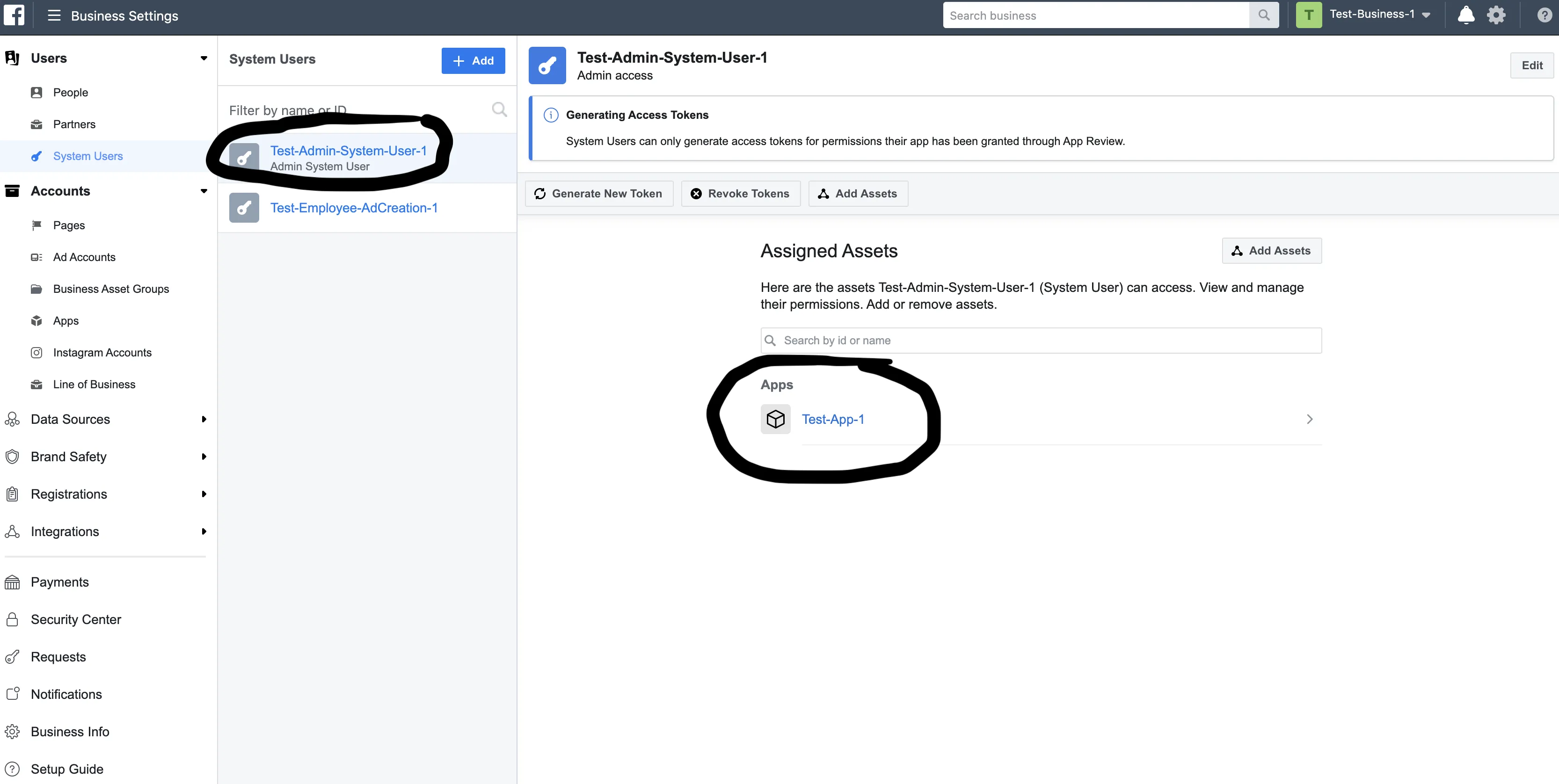
Task: Click the notifications bell icon
Action: (x=1465, y=15)
